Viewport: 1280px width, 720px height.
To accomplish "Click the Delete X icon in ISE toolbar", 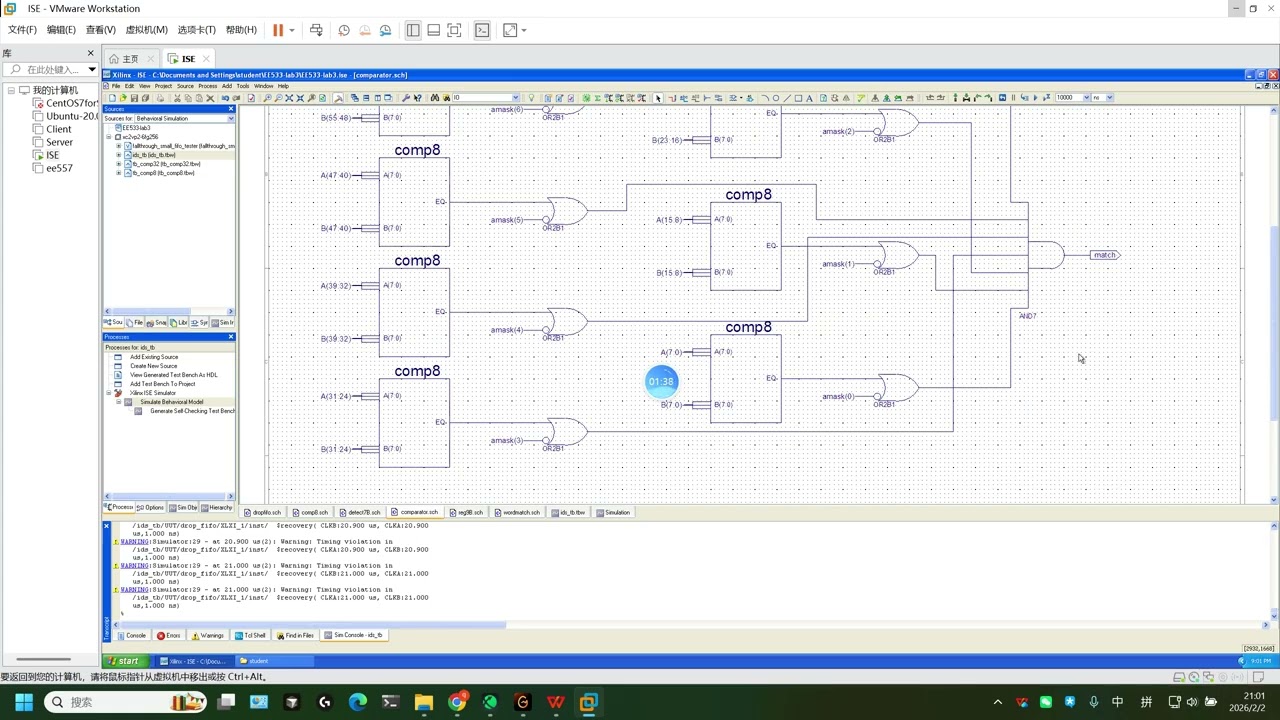I will pyautogui.click(x=210, y=98).
